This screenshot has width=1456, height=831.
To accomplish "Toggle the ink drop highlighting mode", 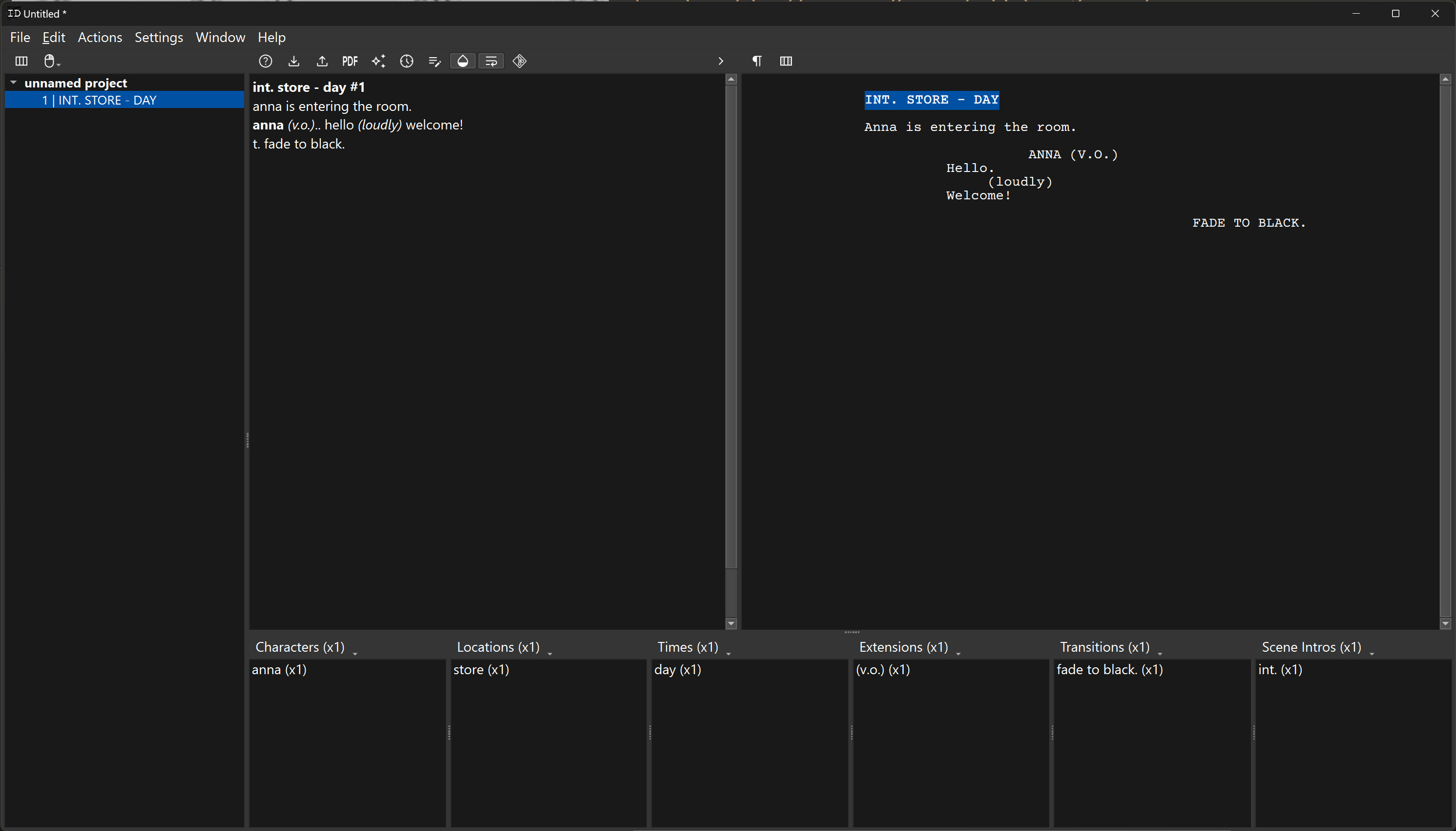I will click(x=462, y=61).
